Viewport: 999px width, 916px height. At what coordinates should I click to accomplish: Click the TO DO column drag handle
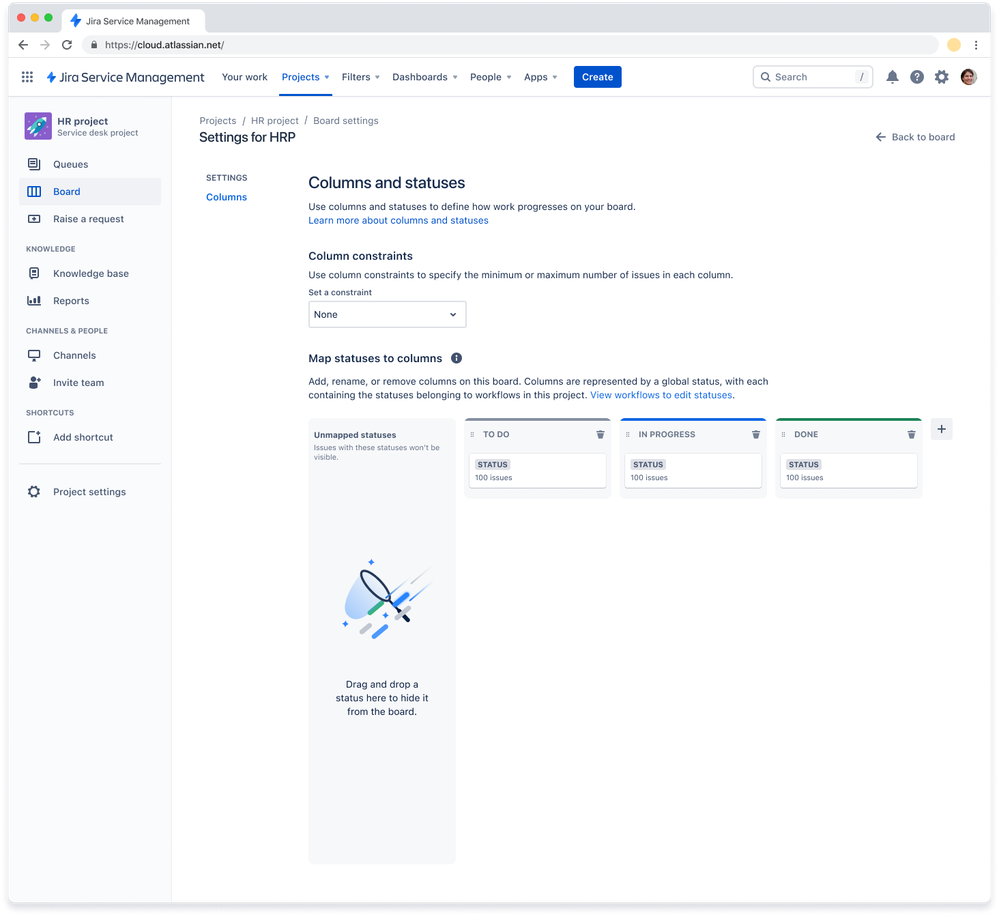[472, 434]
